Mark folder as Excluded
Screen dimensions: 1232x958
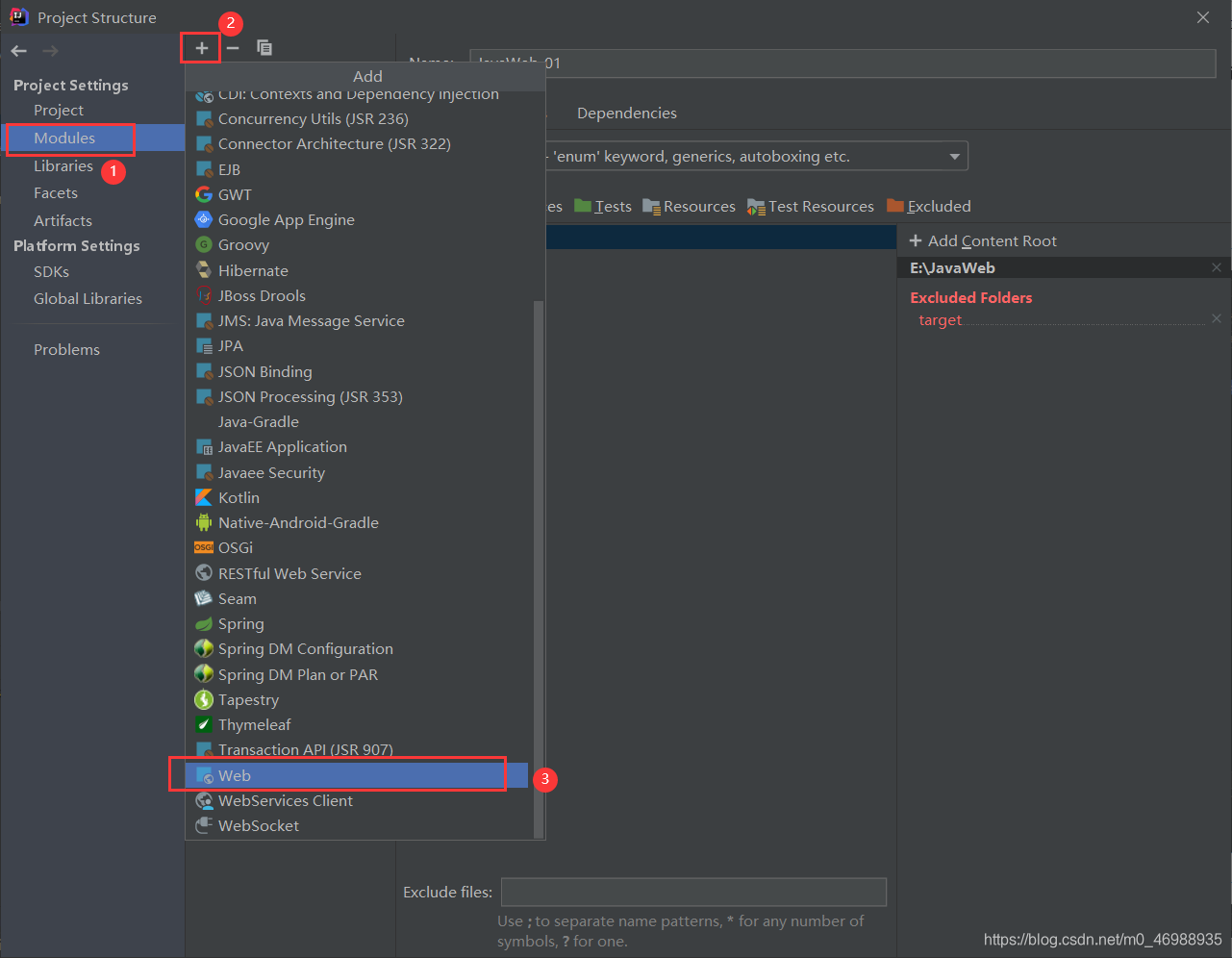coord(929,206)
